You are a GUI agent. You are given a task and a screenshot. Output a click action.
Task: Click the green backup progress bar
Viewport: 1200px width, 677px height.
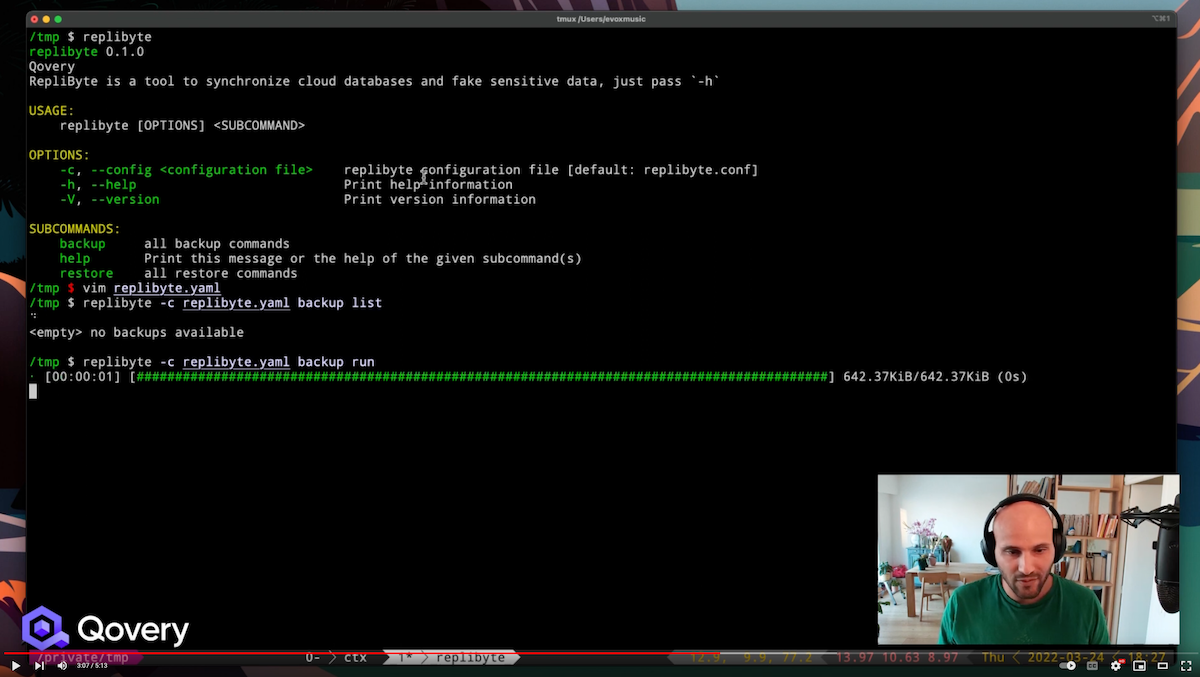[482, 377]
